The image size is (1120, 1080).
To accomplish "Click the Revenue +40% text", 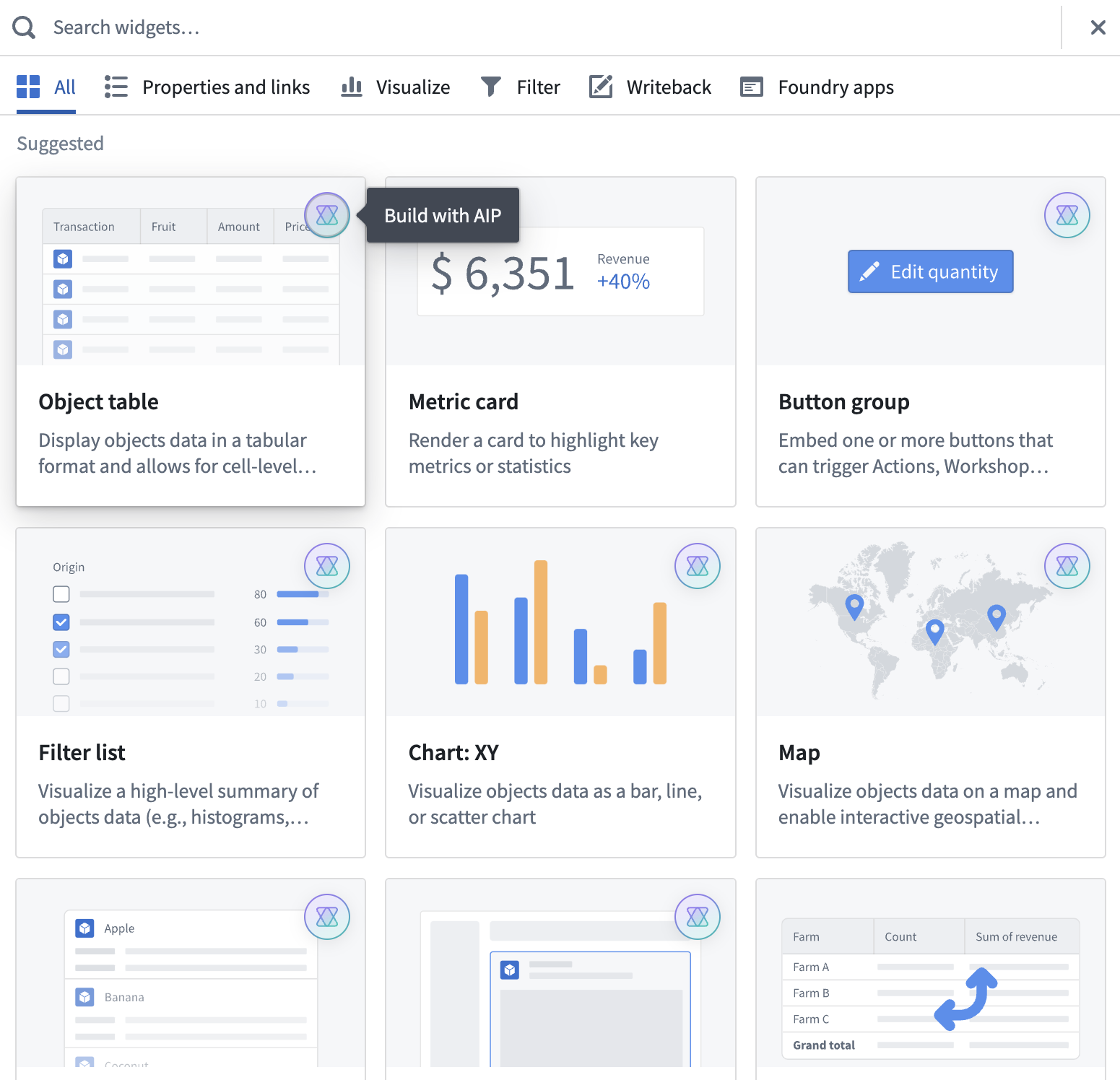I will tap(624, 272).
